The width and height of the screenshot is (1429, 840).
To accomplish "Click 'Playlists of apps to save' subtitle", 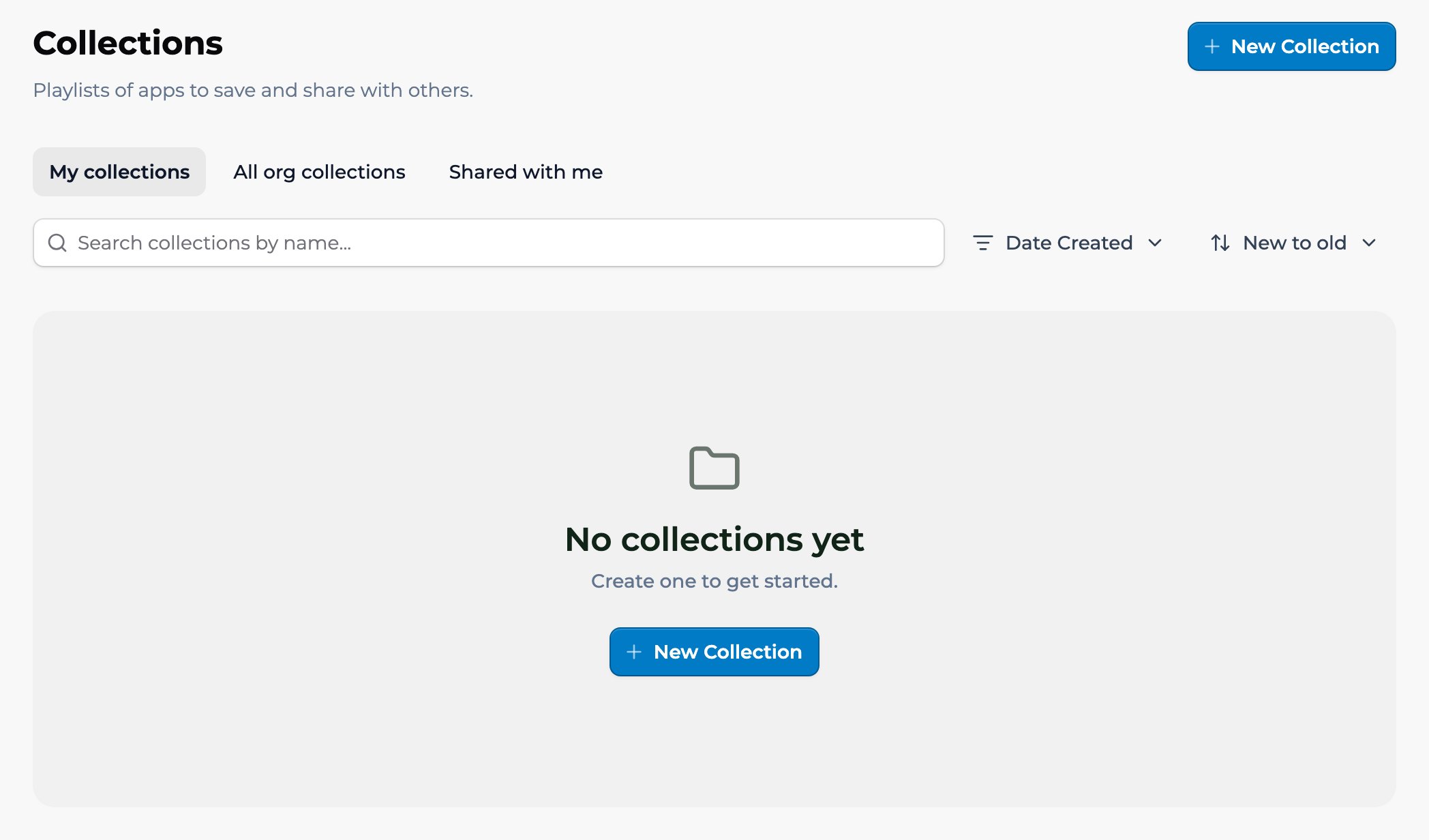I will pos(253,90).
